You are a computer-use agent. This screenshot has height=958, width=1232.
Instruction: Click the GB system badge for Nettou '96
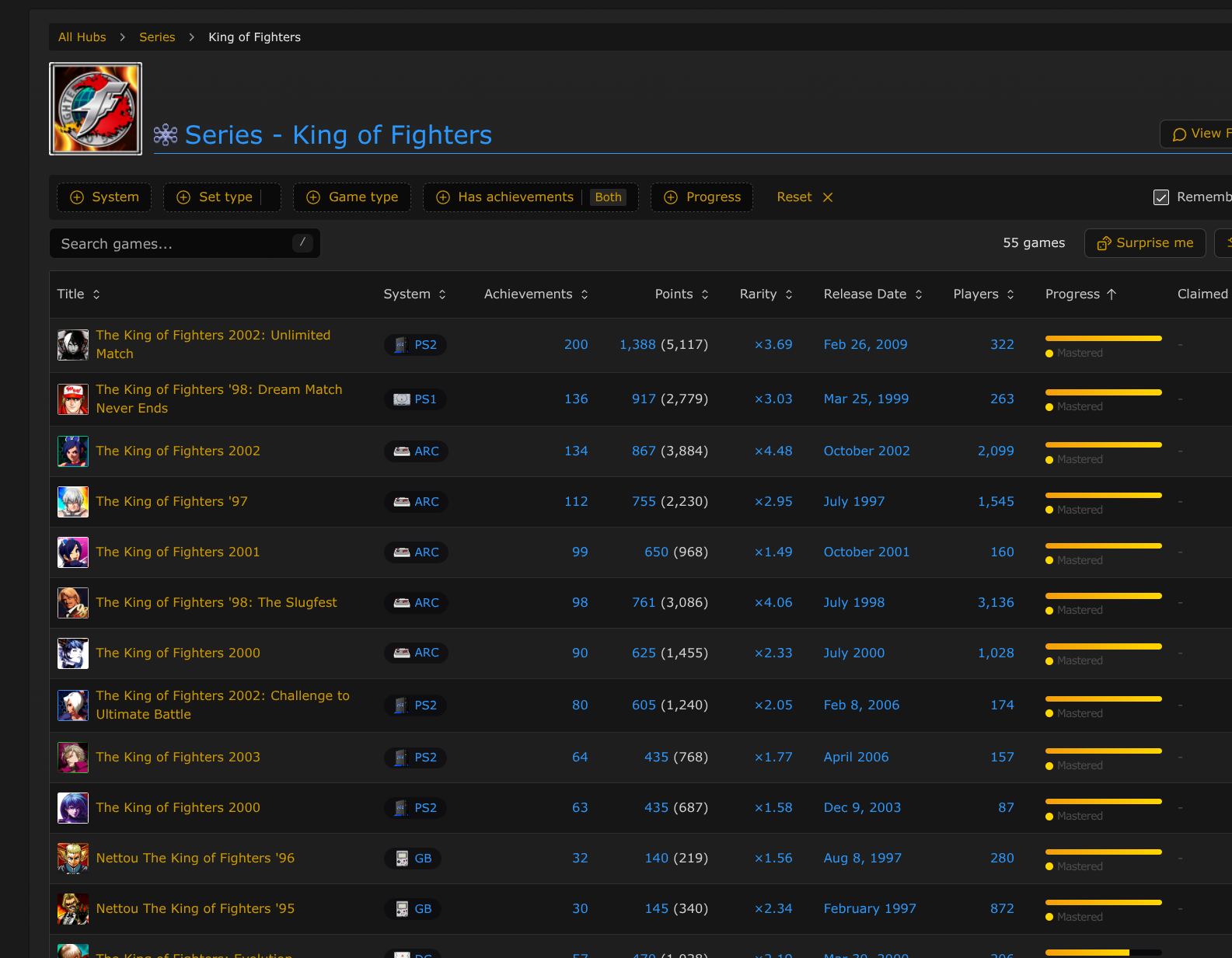(x=413, y=859)
